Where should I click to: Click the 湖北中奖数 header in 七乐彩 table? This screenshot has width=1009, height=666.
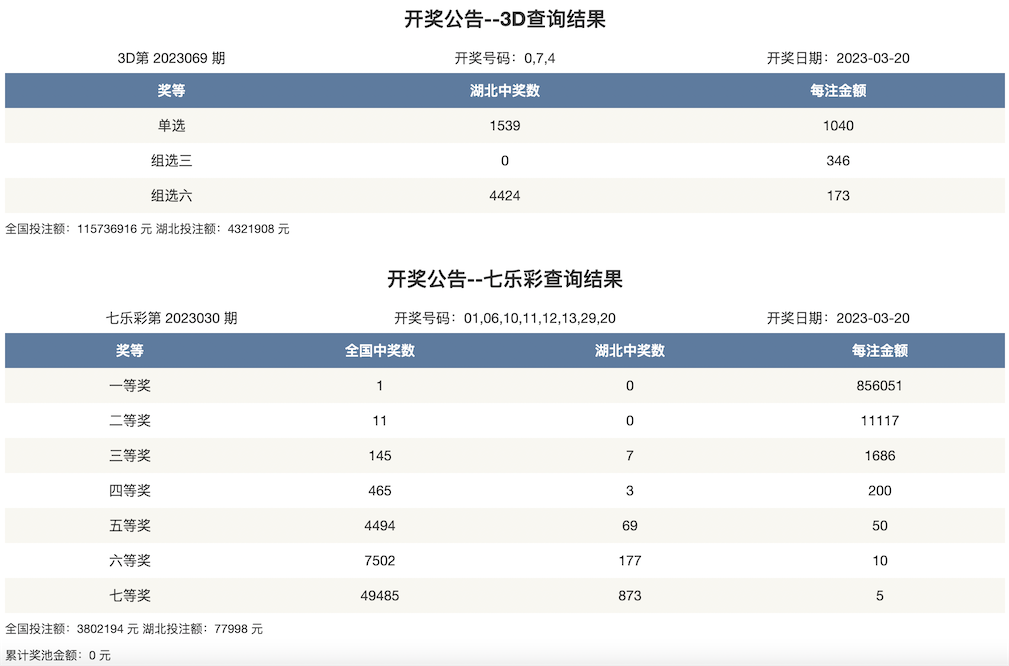click(x=629, y=351)
